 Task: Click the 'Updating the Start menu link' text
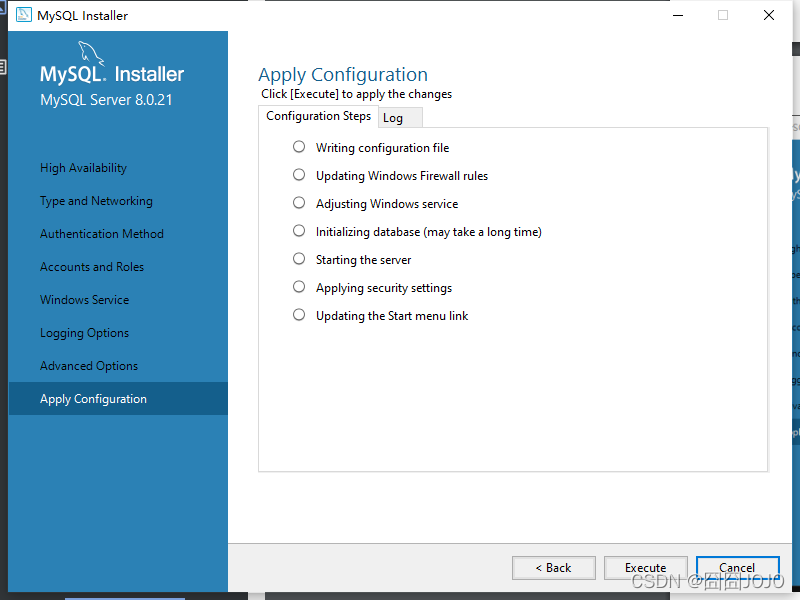(x=392, y=316)
